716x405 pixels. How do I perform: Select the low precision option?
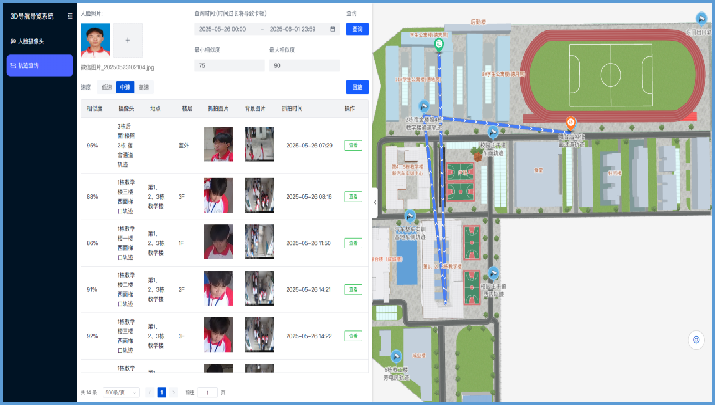tap(107, 87)
